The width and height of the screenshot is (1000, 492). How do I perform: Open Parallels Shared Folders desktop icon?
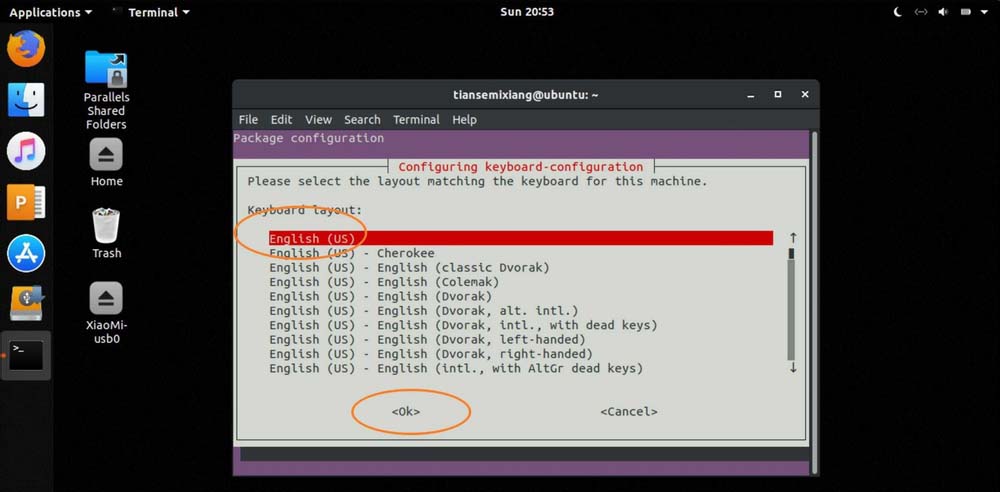coord(107,90)
